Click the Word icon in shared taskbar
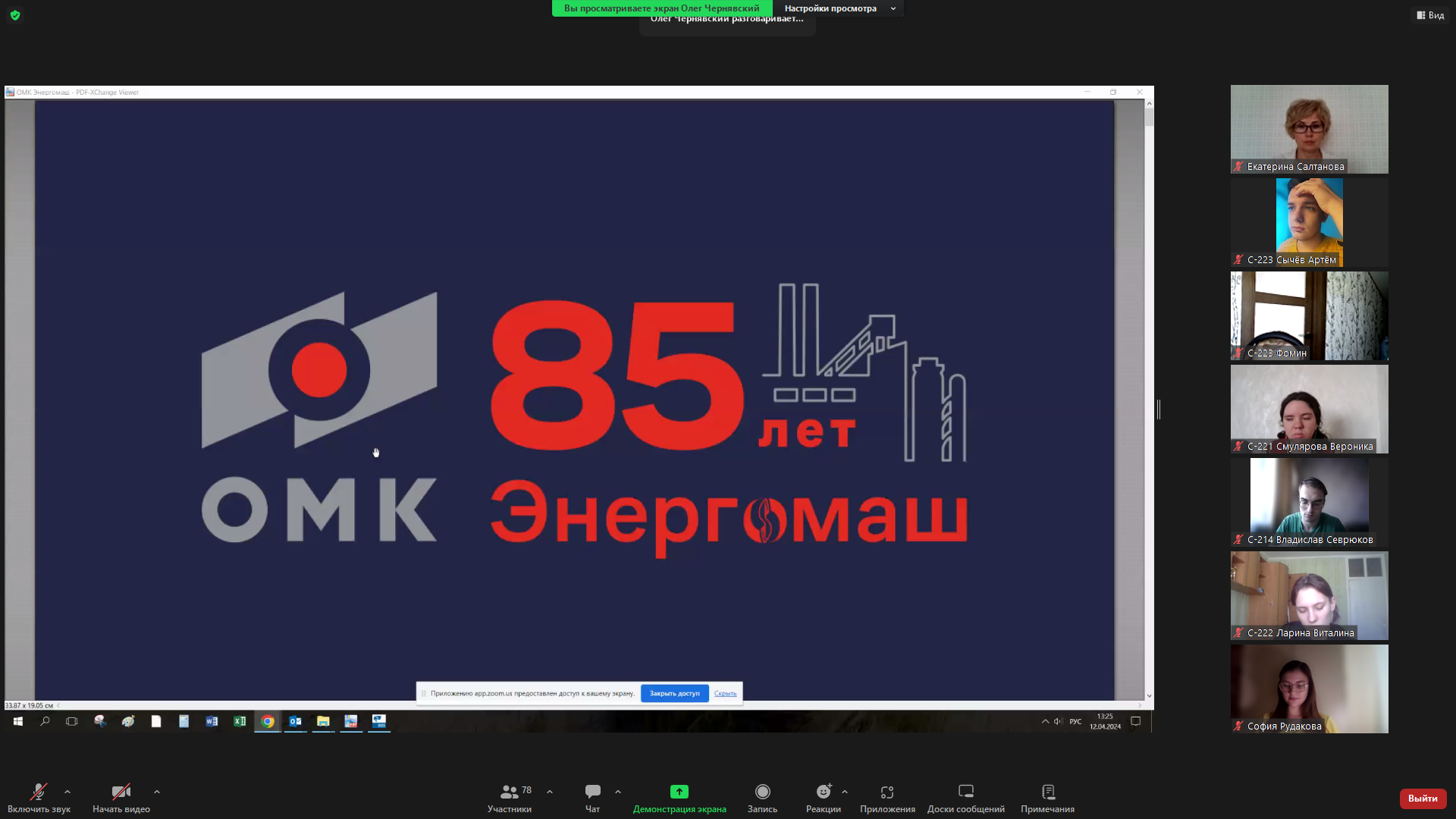The height and width of the screenshot is (819, 1456). coord(212,721)
